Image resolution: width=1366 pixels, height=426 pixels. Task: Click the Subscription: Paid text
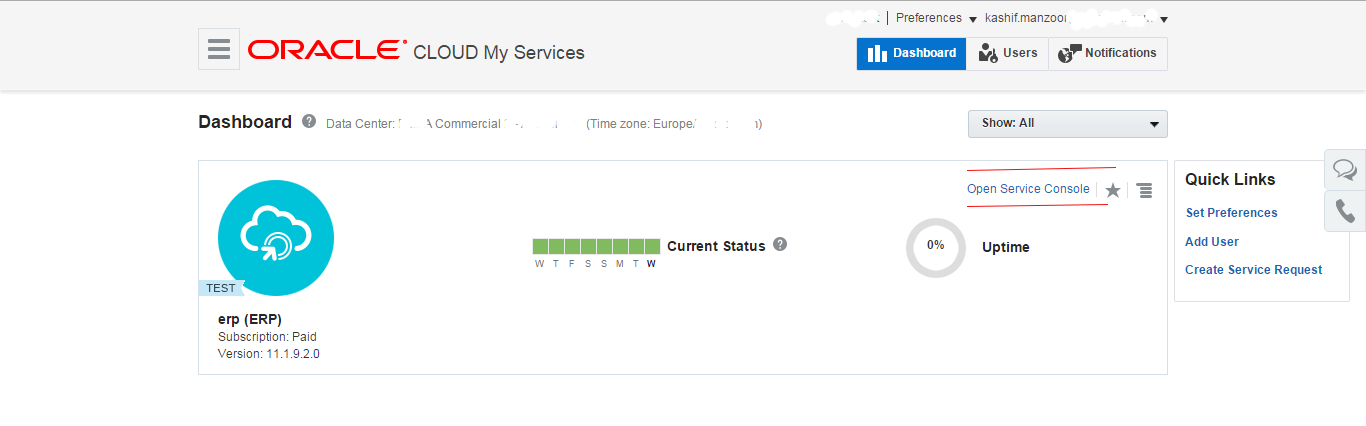pyautogui.click(x=267, y=337)
